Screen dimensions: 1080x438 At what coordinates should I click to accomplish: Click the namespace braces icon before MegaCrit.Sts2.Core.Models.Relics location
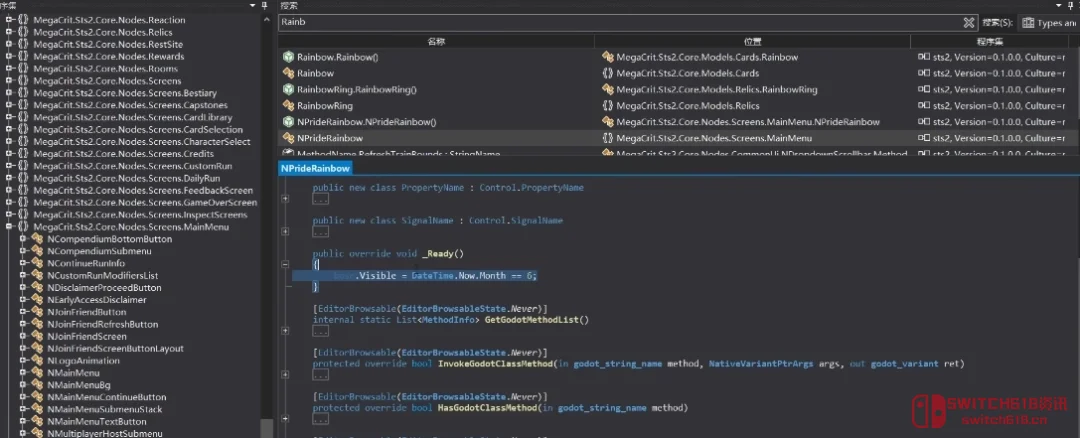tap(608, 105)
